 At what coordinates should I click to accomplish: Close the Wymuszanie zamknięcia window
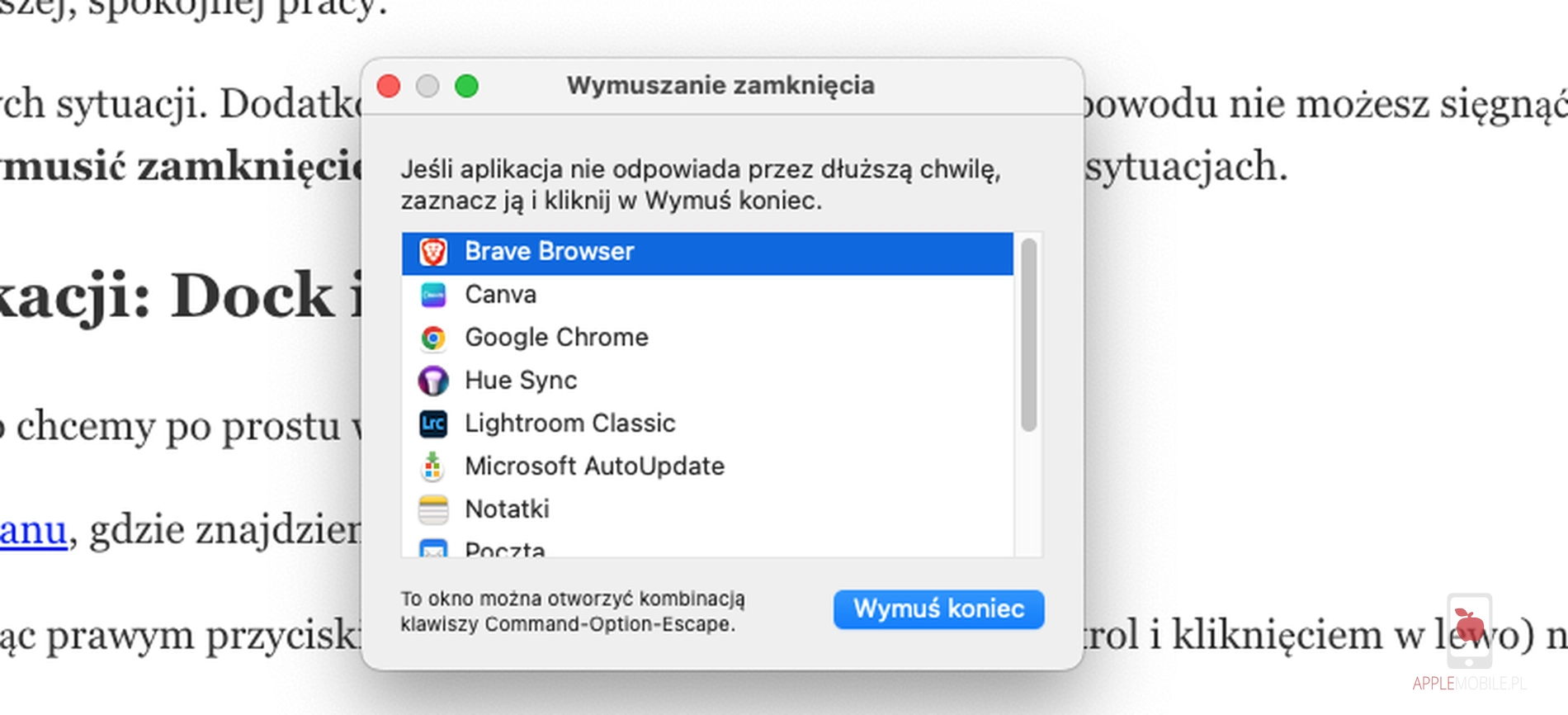pyautogui.click(x=389, y=86)
